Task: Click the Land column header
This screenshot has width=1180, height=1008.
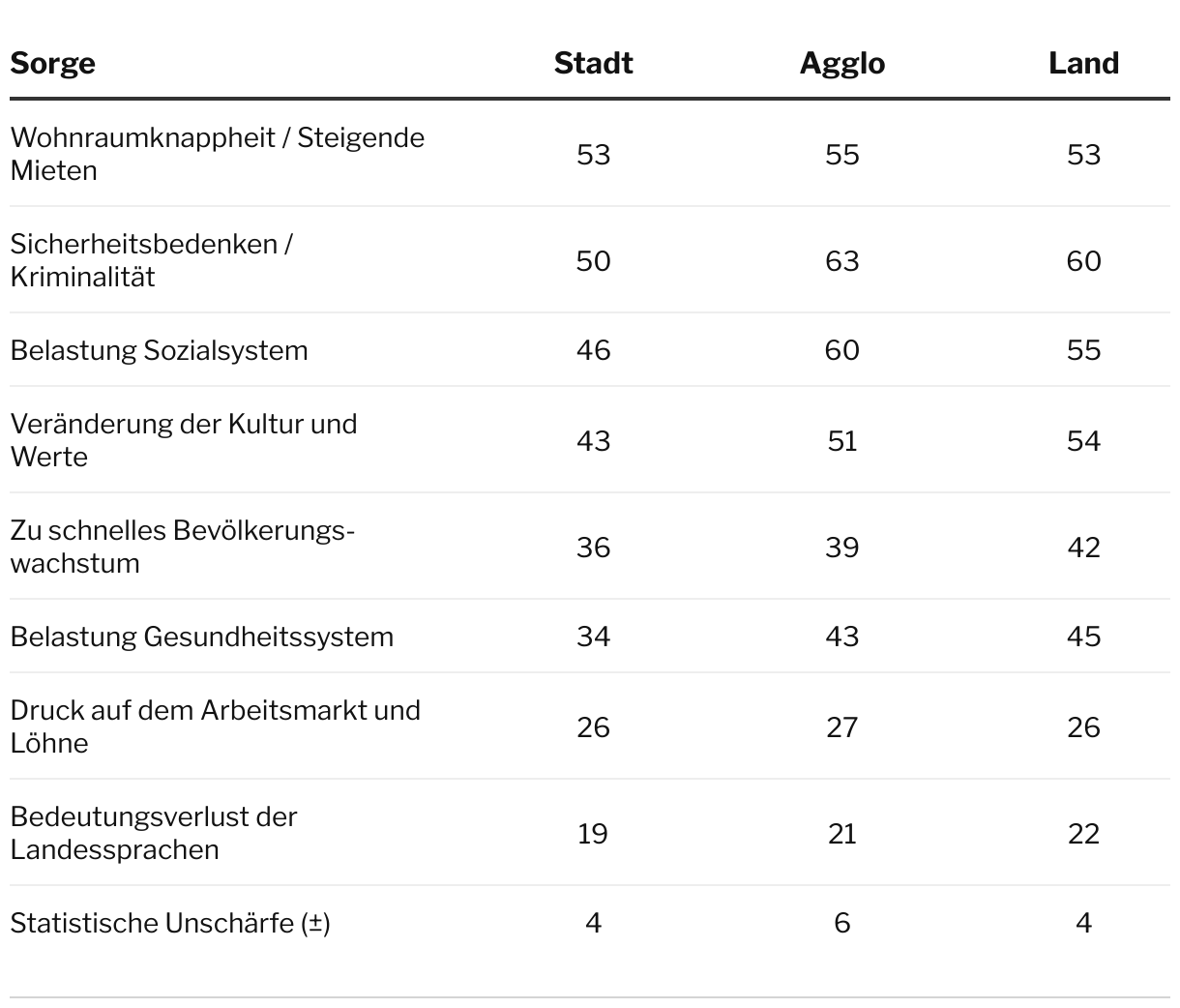Action: (x=1083, y=64)
